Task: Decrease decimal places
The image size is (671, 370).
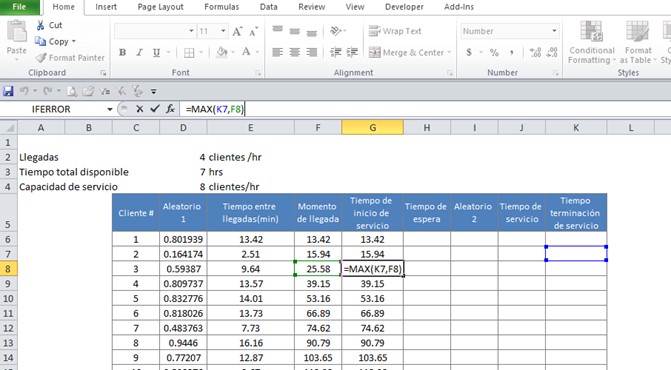Action: click(552, 52)
